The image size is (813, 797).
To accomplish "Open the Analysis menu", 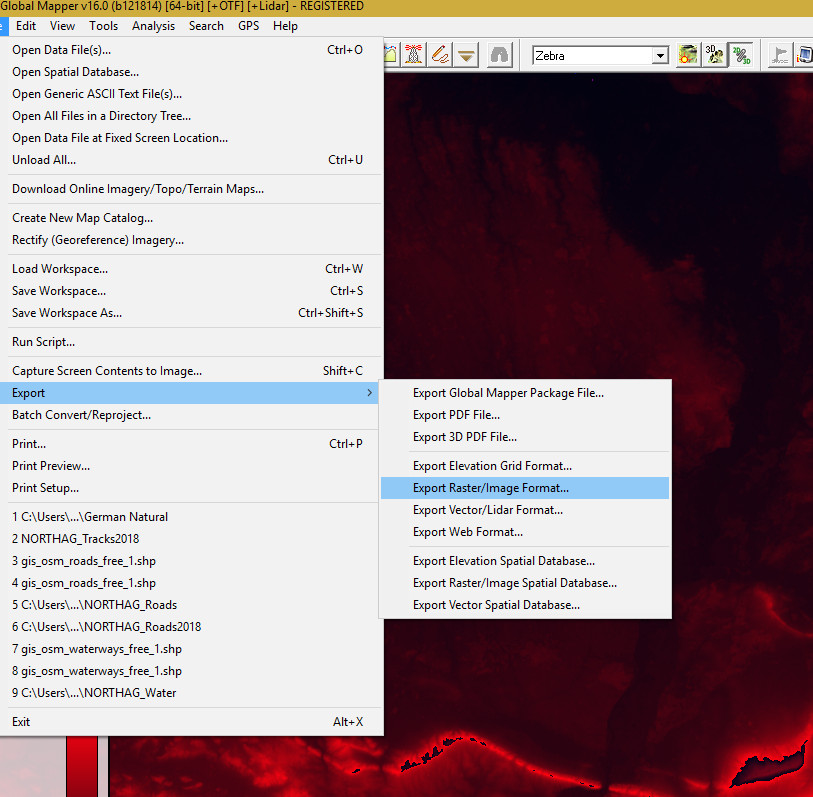I will point(153,26).
